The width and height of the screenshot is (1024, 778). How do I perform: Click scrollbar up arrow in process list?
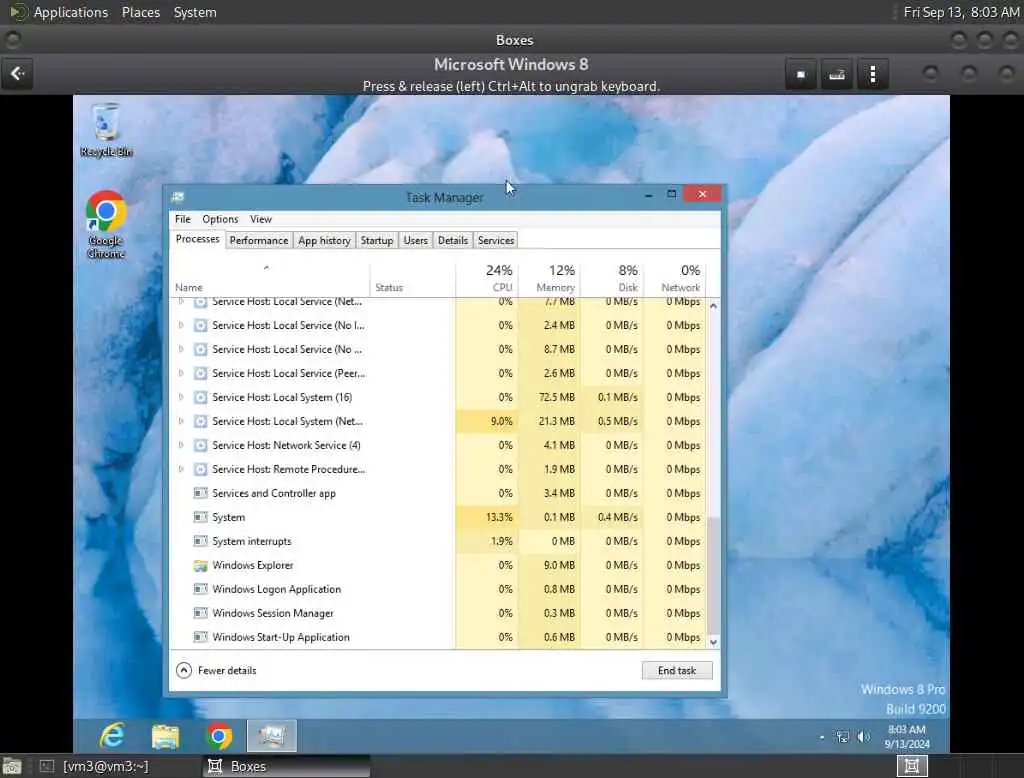point(713,306)
